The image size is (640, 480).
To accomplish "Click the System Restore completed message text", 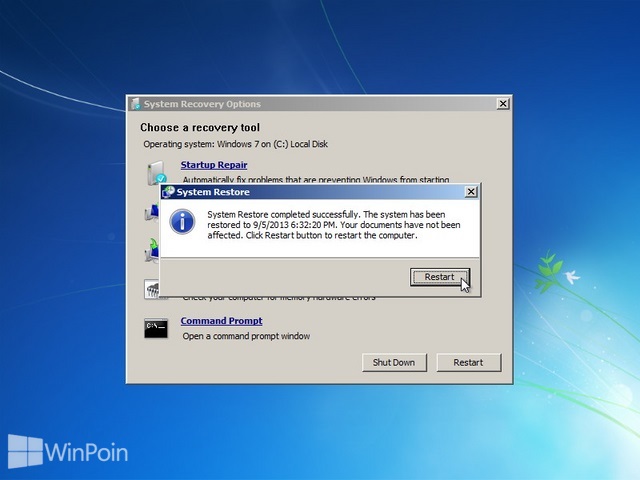I will (333, 225).
